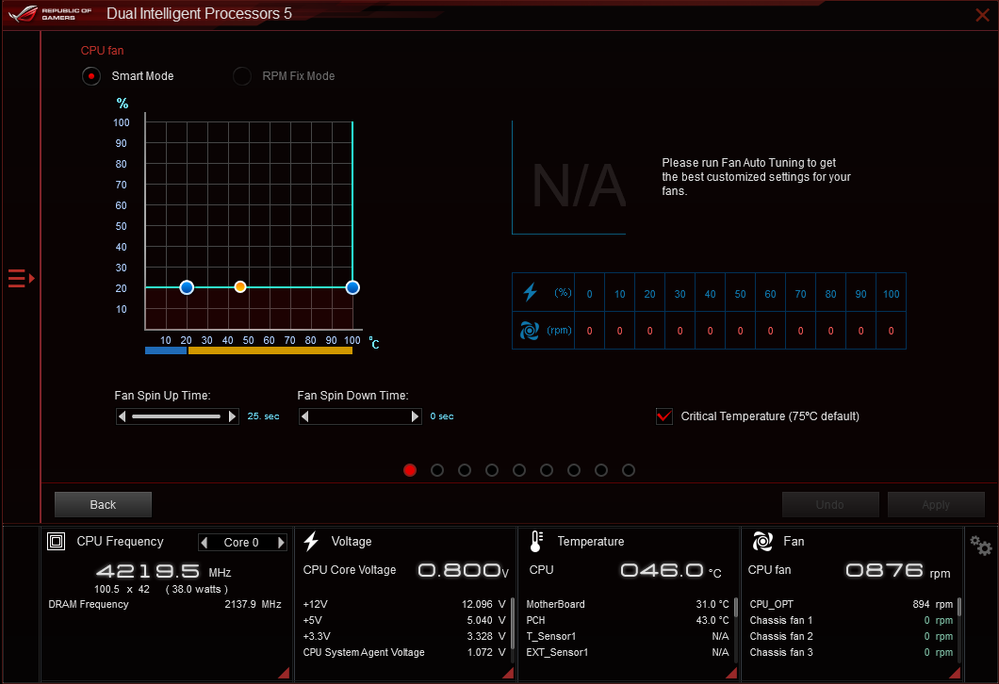Go to third fan page dot
This screenshot has width=999, height=684.
click(464, 470)
